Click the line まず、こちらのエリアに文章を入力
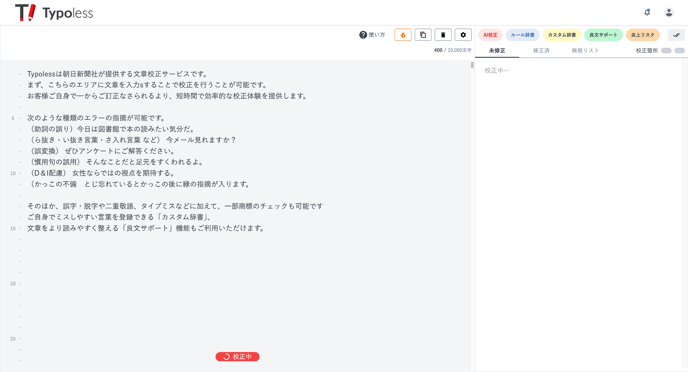The image size is (688, 372). (147, 85)
